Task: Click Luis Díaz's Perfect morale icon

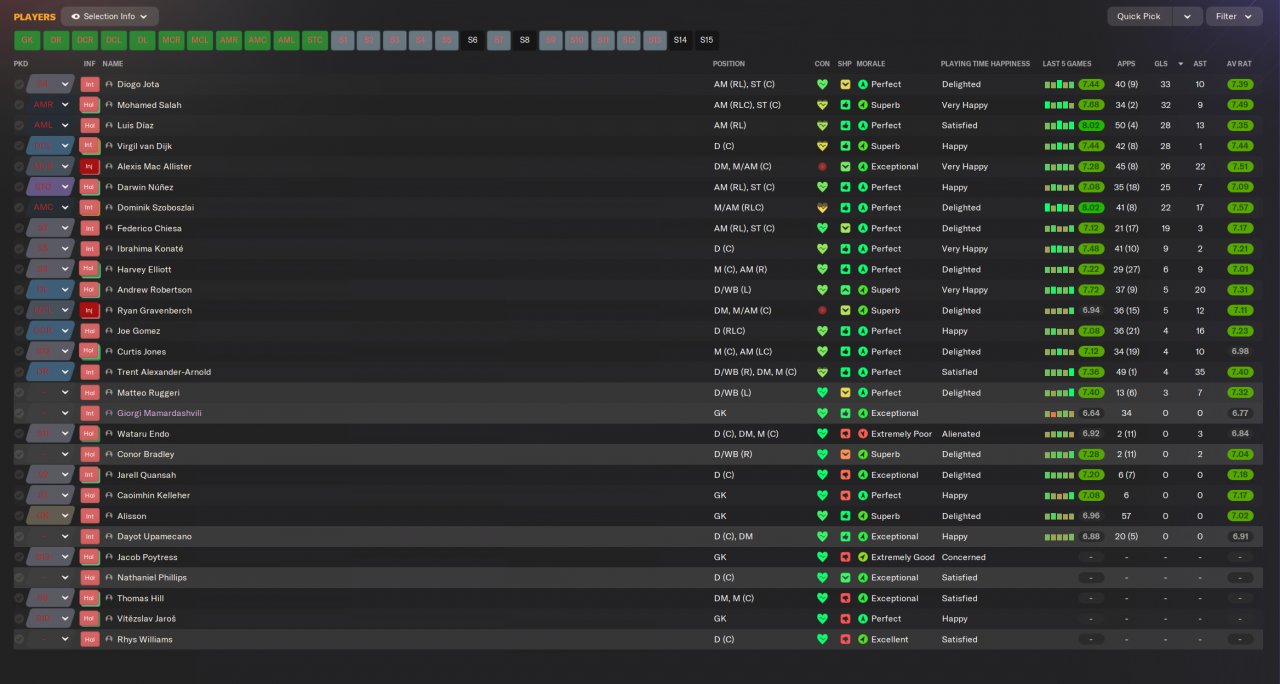Action: point(863,125)
